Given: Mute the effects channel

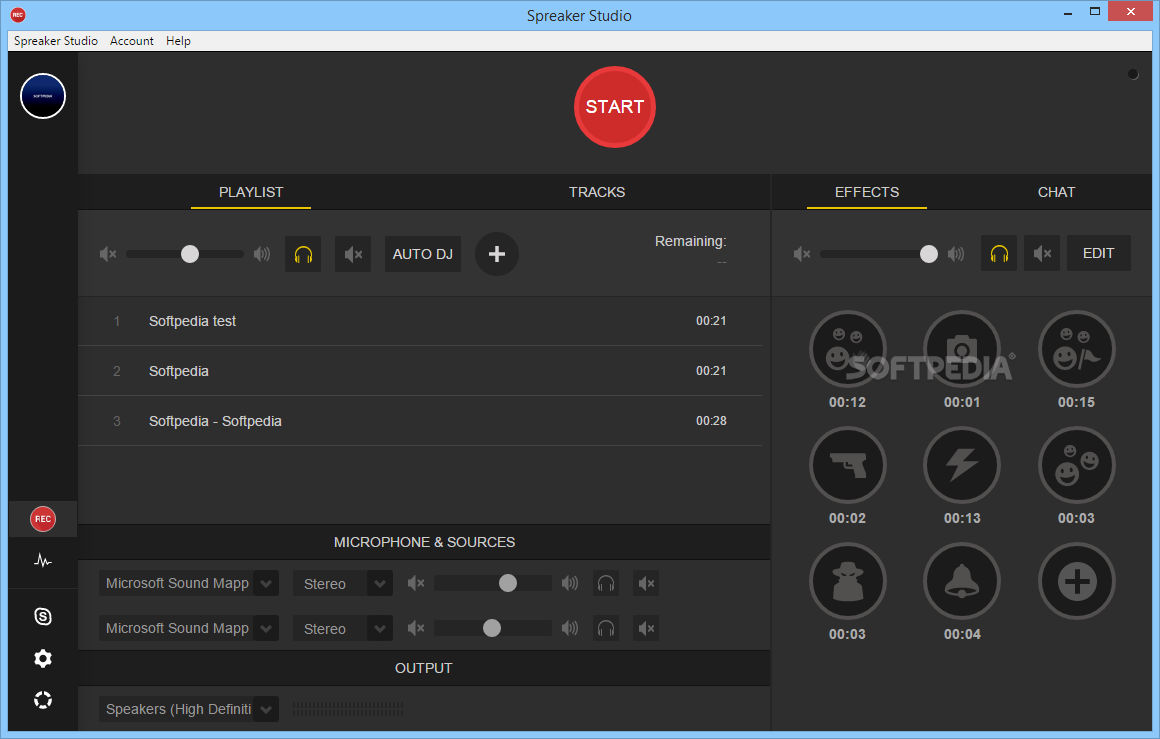Looking at the screenshot, I should [x=1041, y=254].
